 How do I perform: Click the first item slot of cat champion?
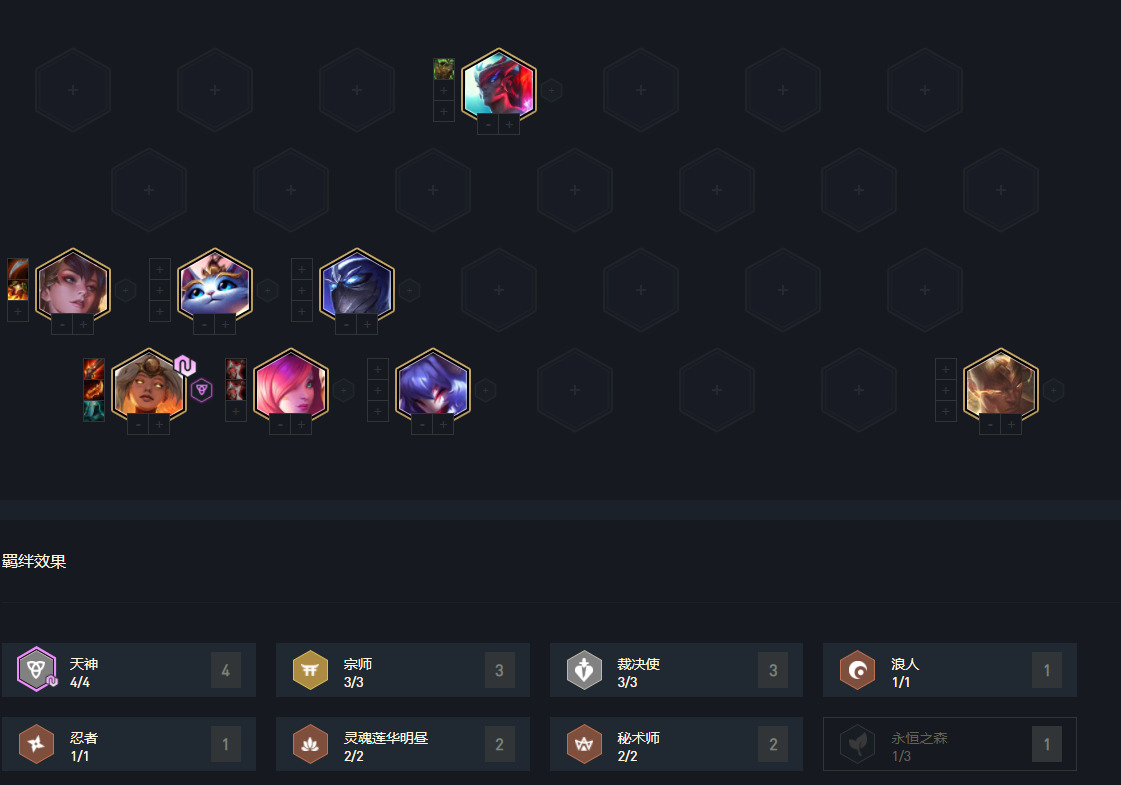[159, 269]
